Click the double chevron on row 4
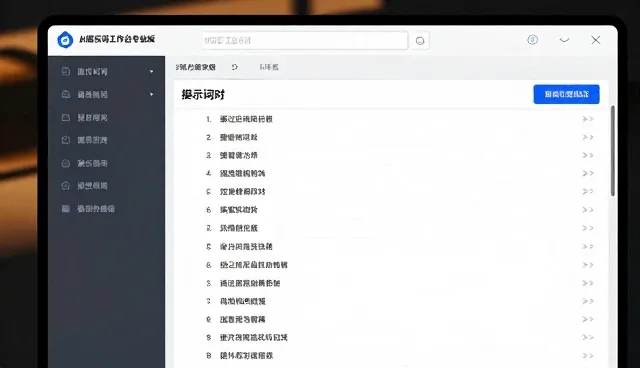 (587, 173)
